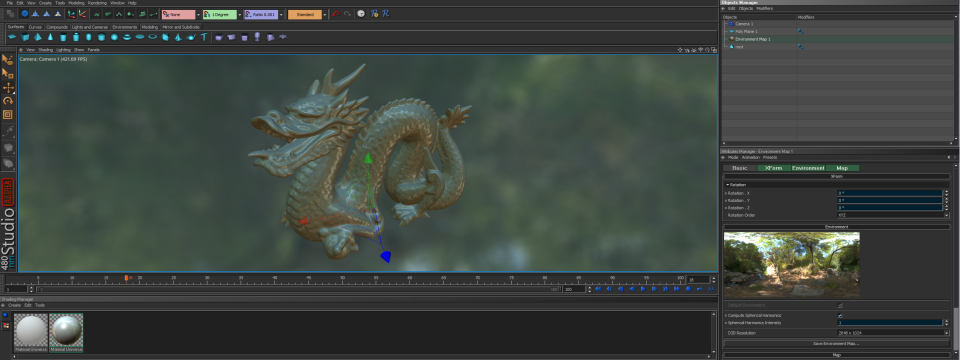Viewport: 960px width, 360px height.
Task: Click the modifier icon beside root
Action: pyautogui.click(x=801, y=47)
